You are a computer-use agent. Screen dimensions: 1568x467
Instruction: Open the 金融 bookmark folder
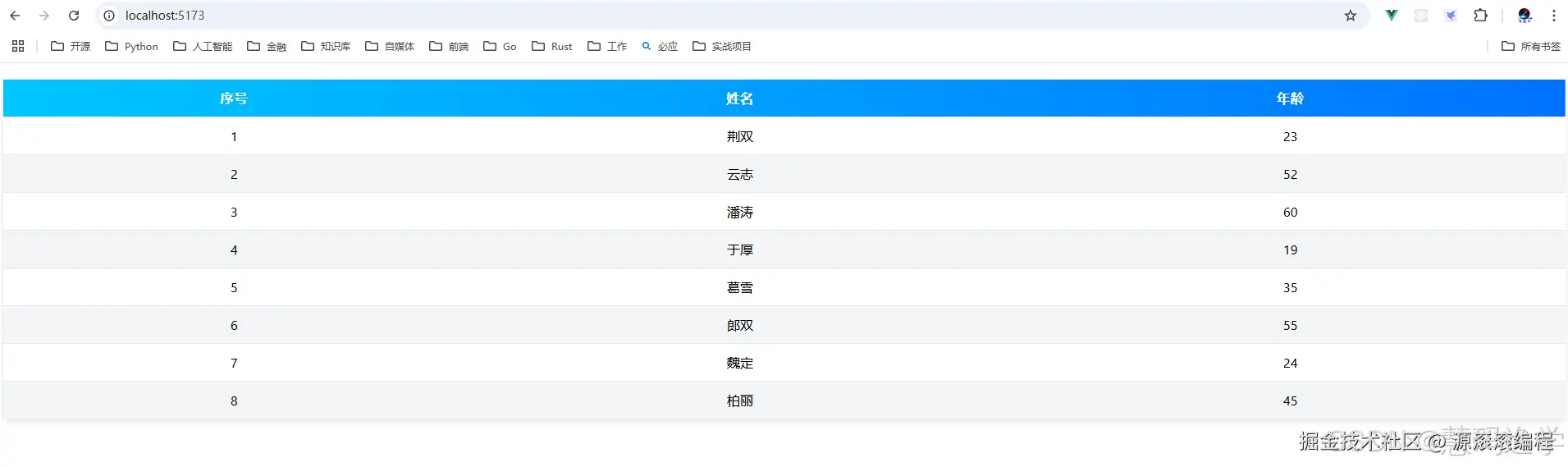267,46
